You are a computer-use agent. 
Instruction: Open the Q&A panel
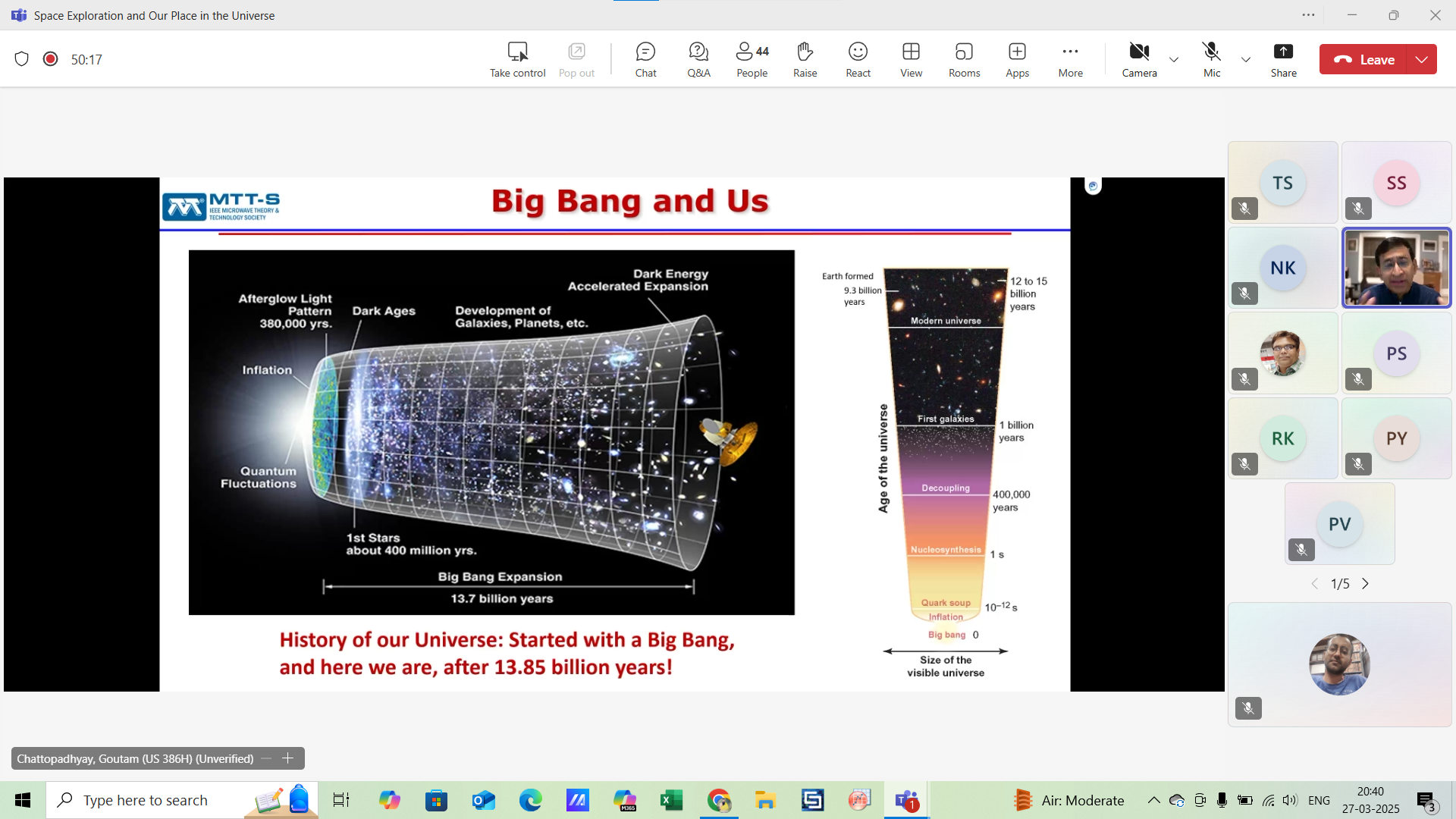pyautogui.click(x=698, y=59)
